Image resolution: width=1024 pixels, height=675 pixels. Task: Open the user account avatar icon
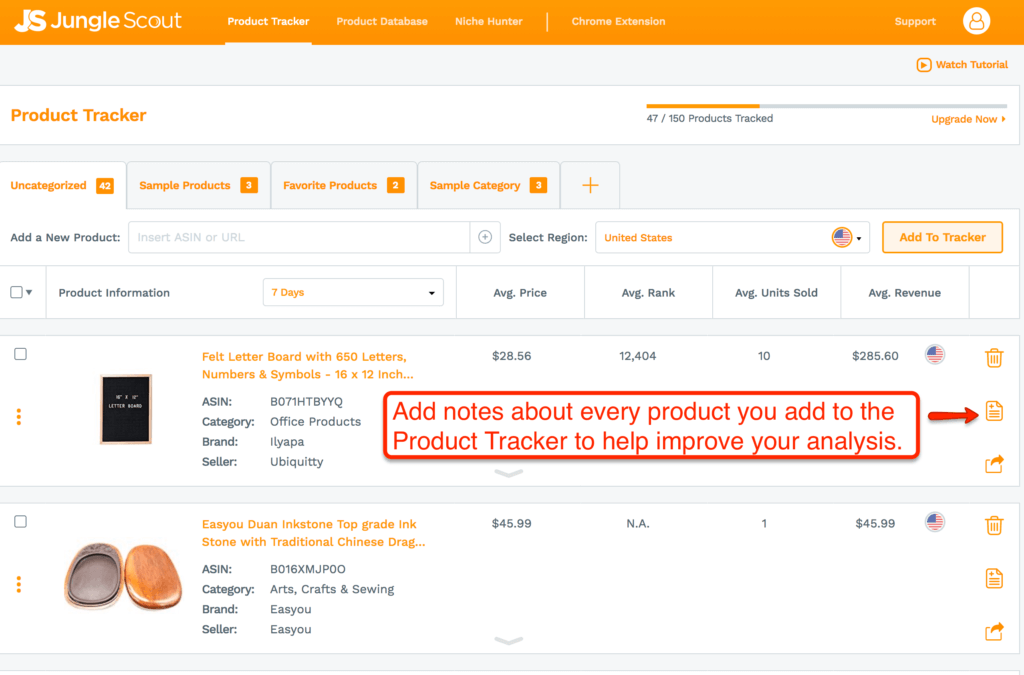976,21
